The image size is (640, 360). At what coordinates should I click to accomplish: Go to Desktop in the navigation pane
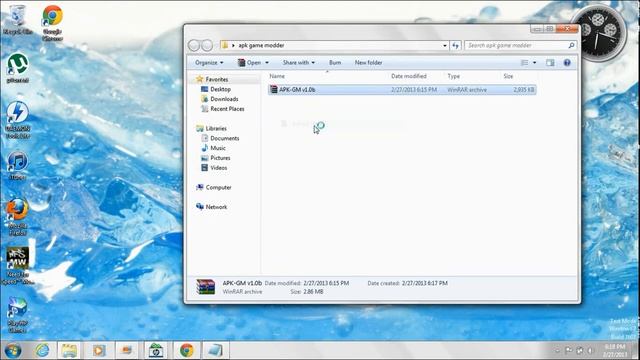pyautogui.click(x=220, y=89)
